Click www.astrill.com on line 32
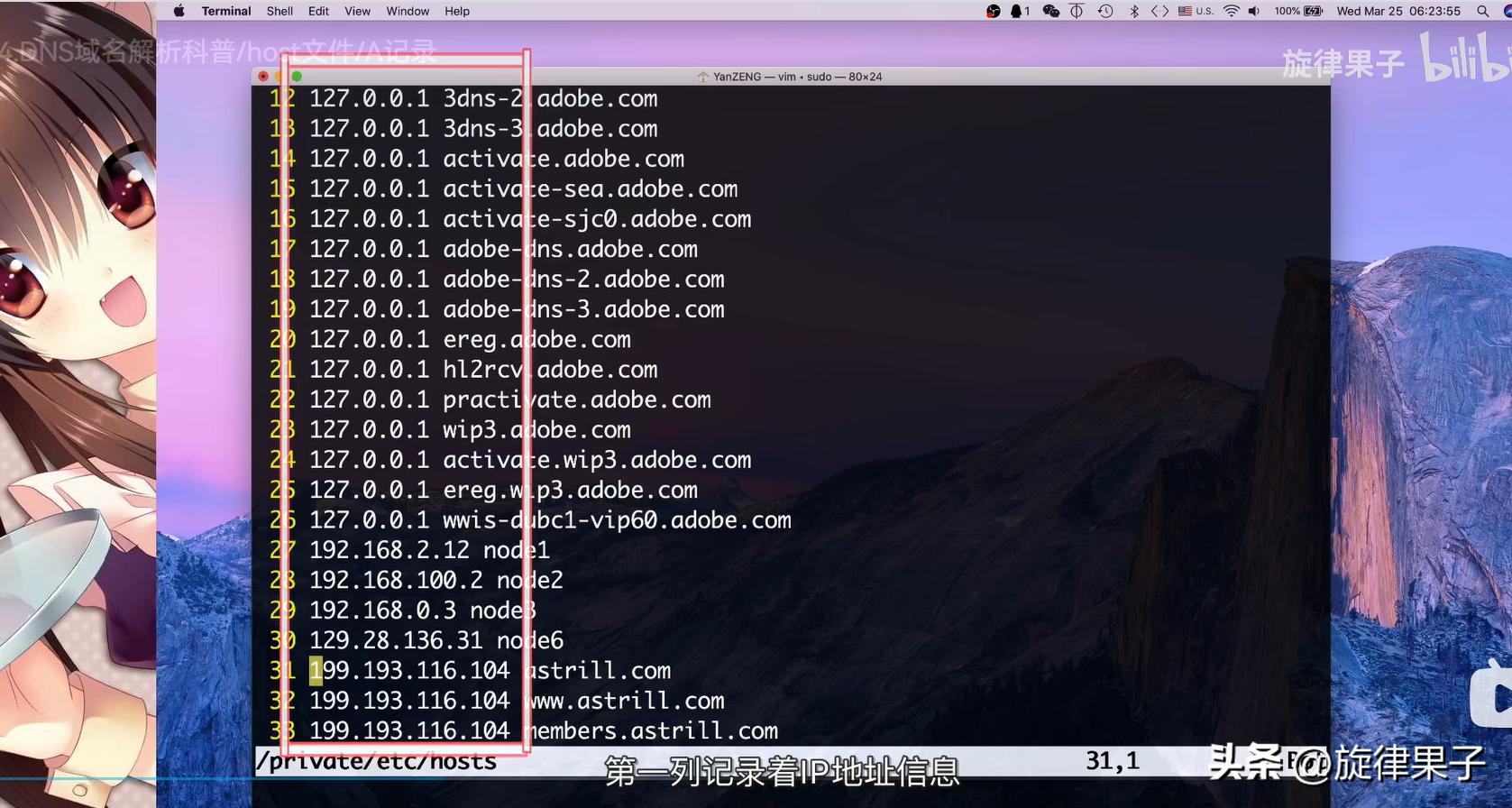Viewport: 1512px width, 808px height. click(x=624, y=701)
